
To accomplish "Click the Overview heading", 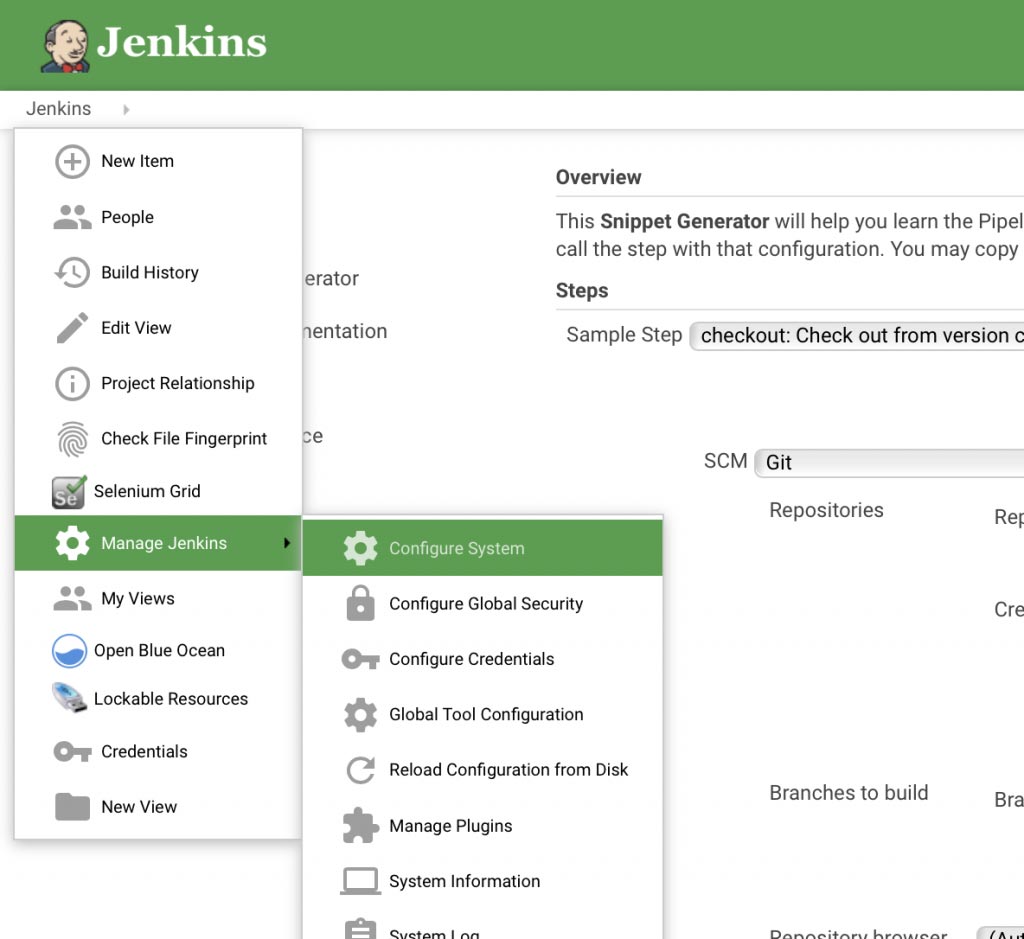I will tap(598, 177).
